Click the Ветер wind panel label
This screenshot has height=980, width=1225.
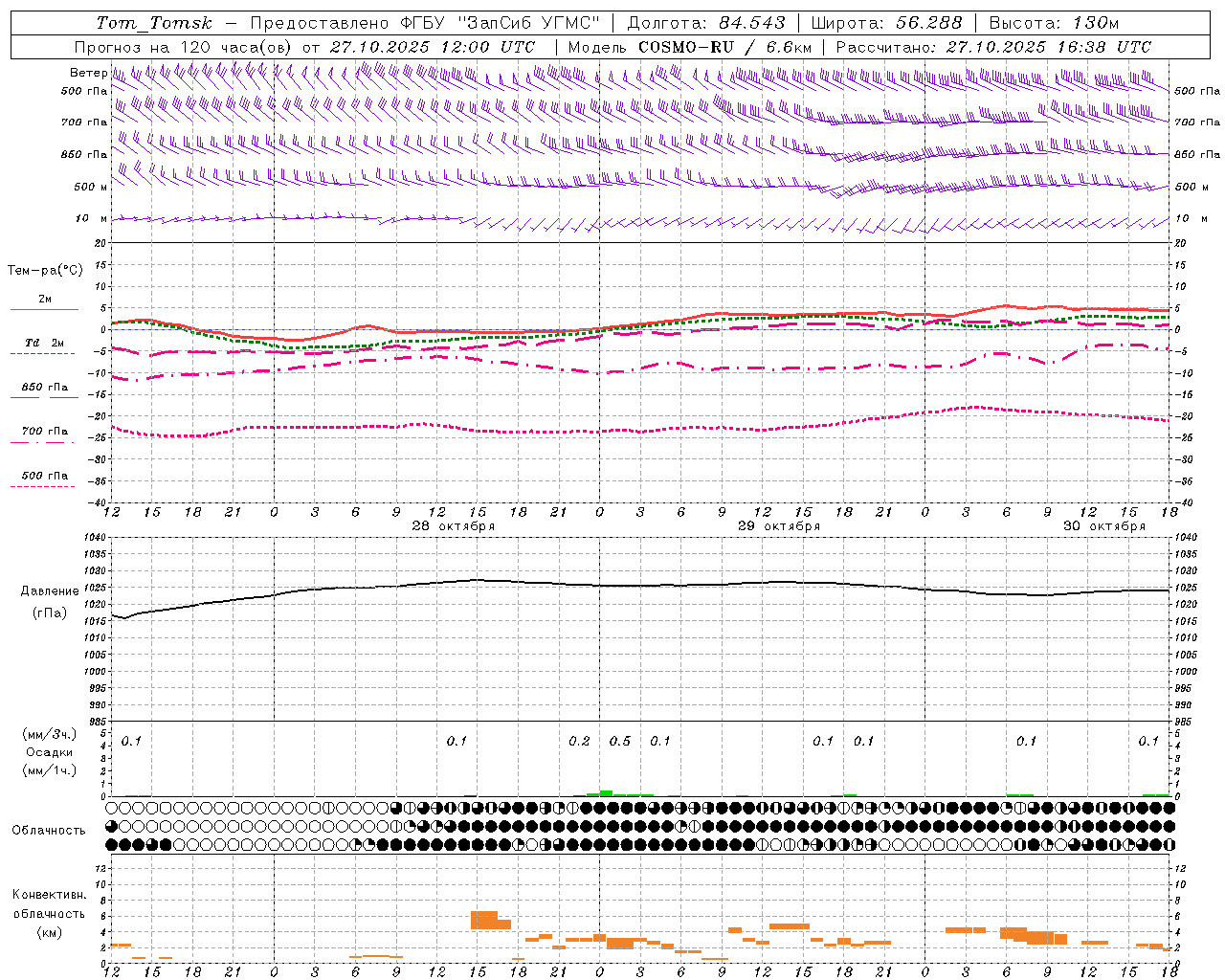pos(88,73)
